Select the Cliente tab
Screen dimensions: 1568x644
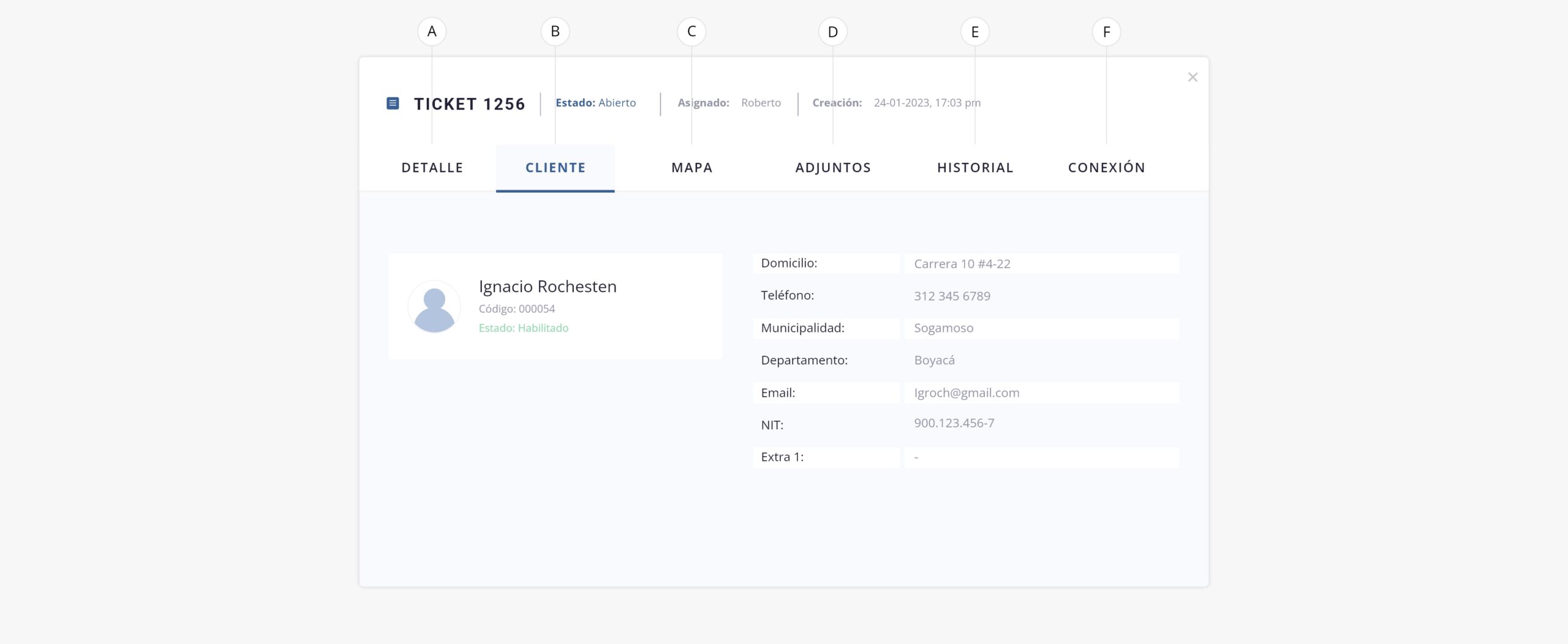pos(555,168)
